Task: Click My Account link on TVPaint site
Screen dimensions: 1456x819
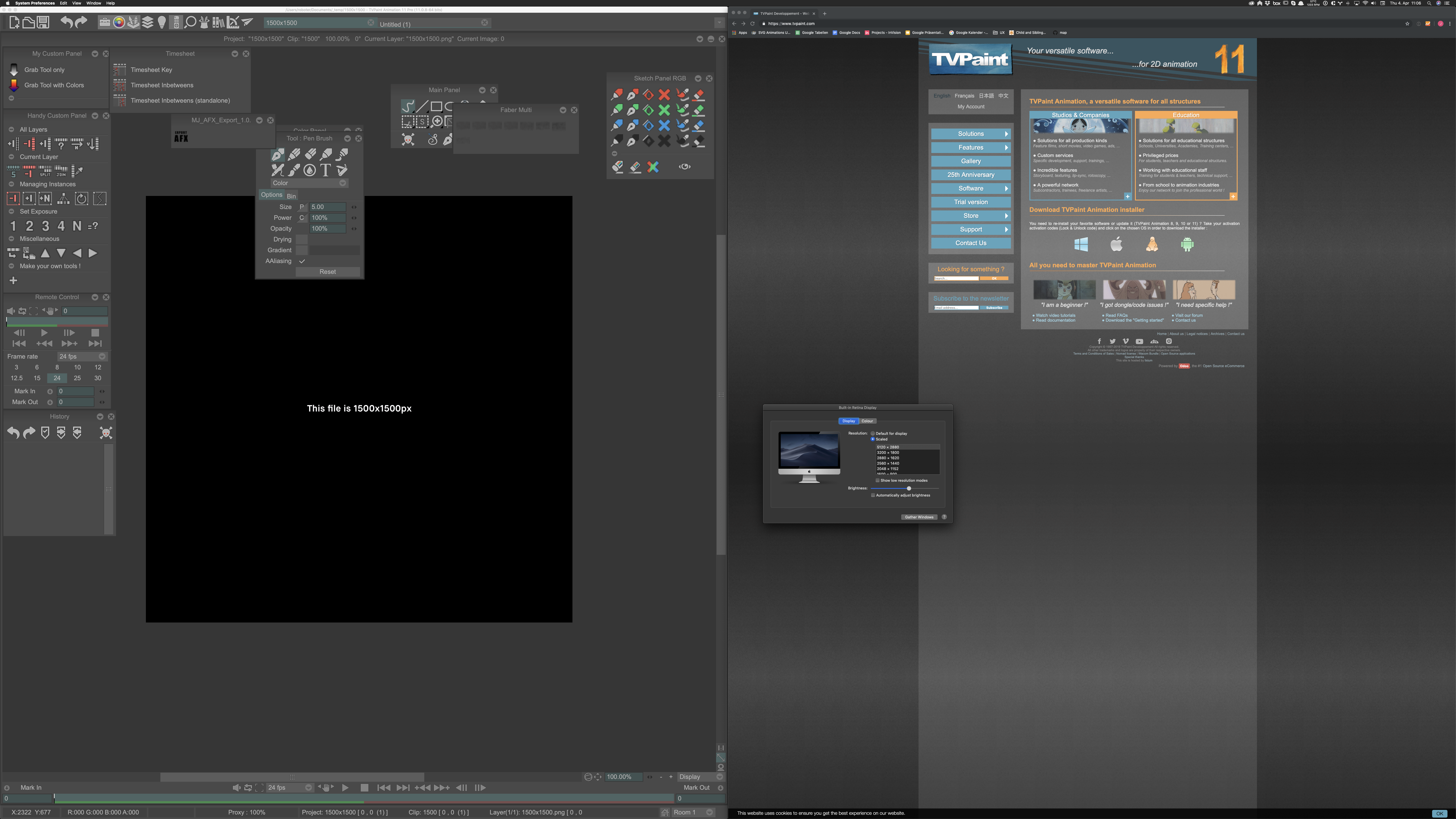Action: point(971,107)
